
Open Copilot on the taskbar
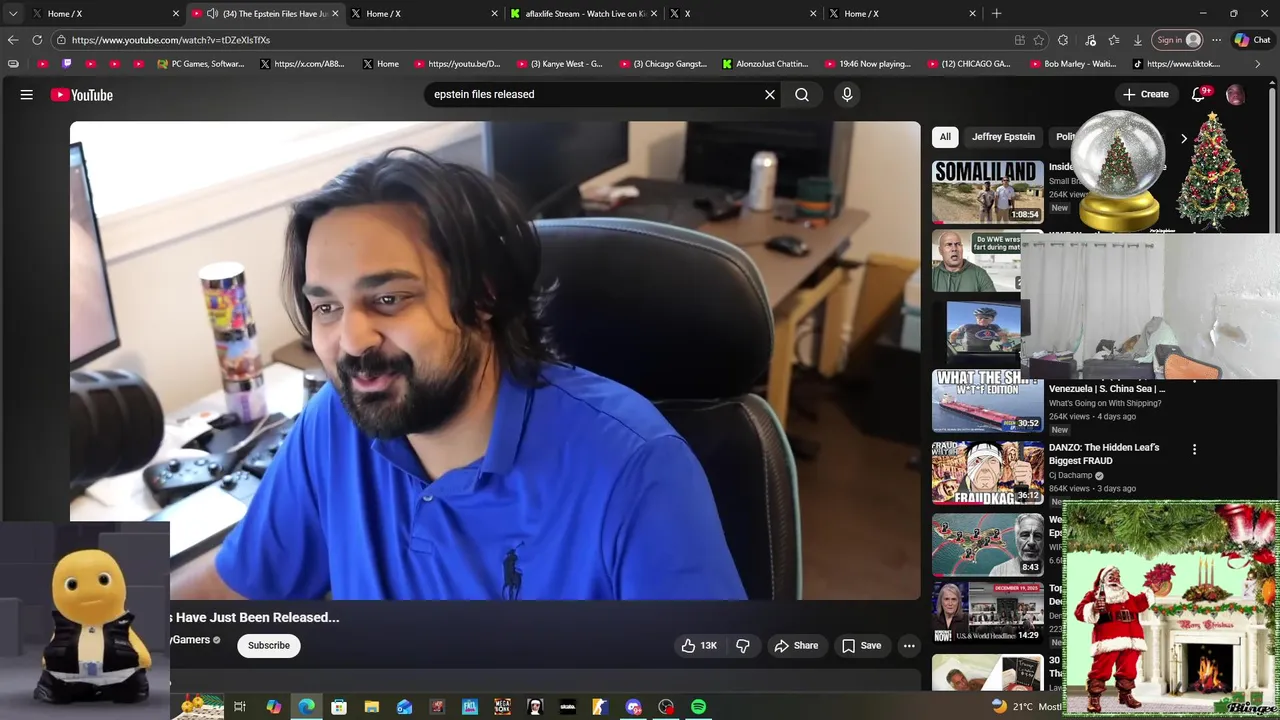273,707
